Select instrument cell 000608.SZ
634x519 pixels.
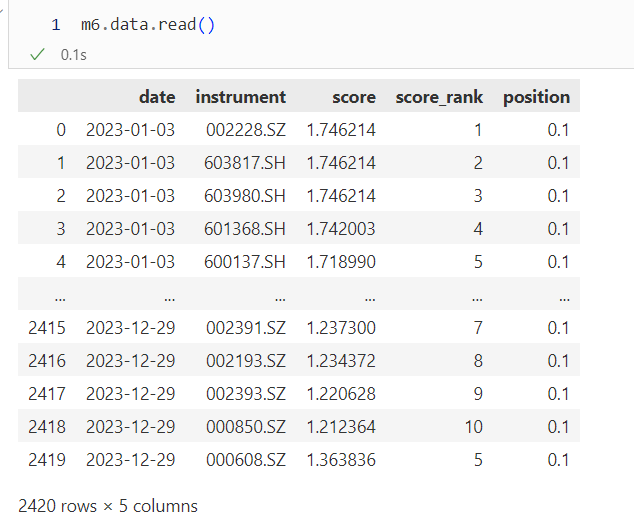246,460
